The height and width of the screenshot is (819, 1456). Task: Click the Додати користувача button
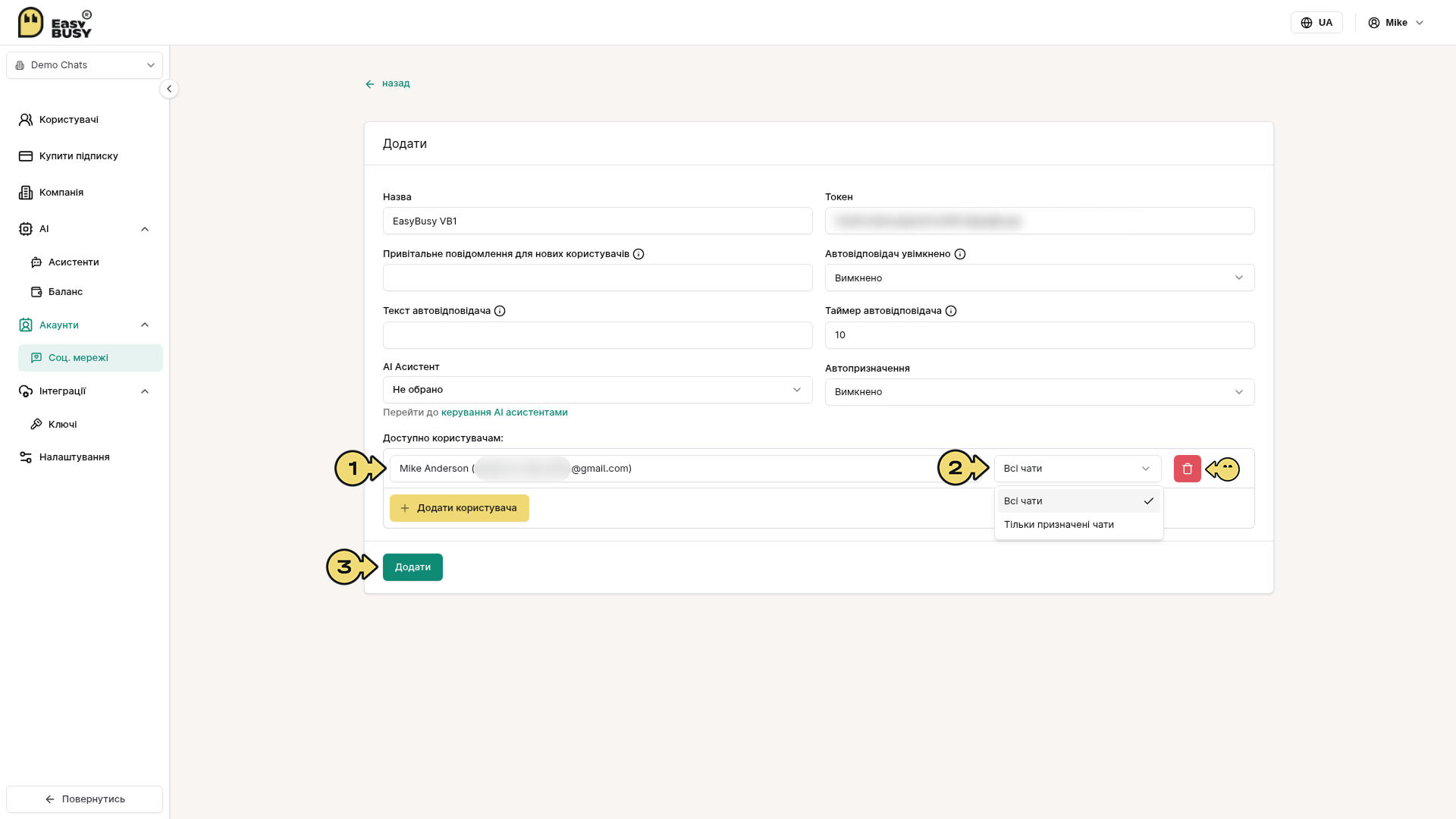[x=460, y=508]
